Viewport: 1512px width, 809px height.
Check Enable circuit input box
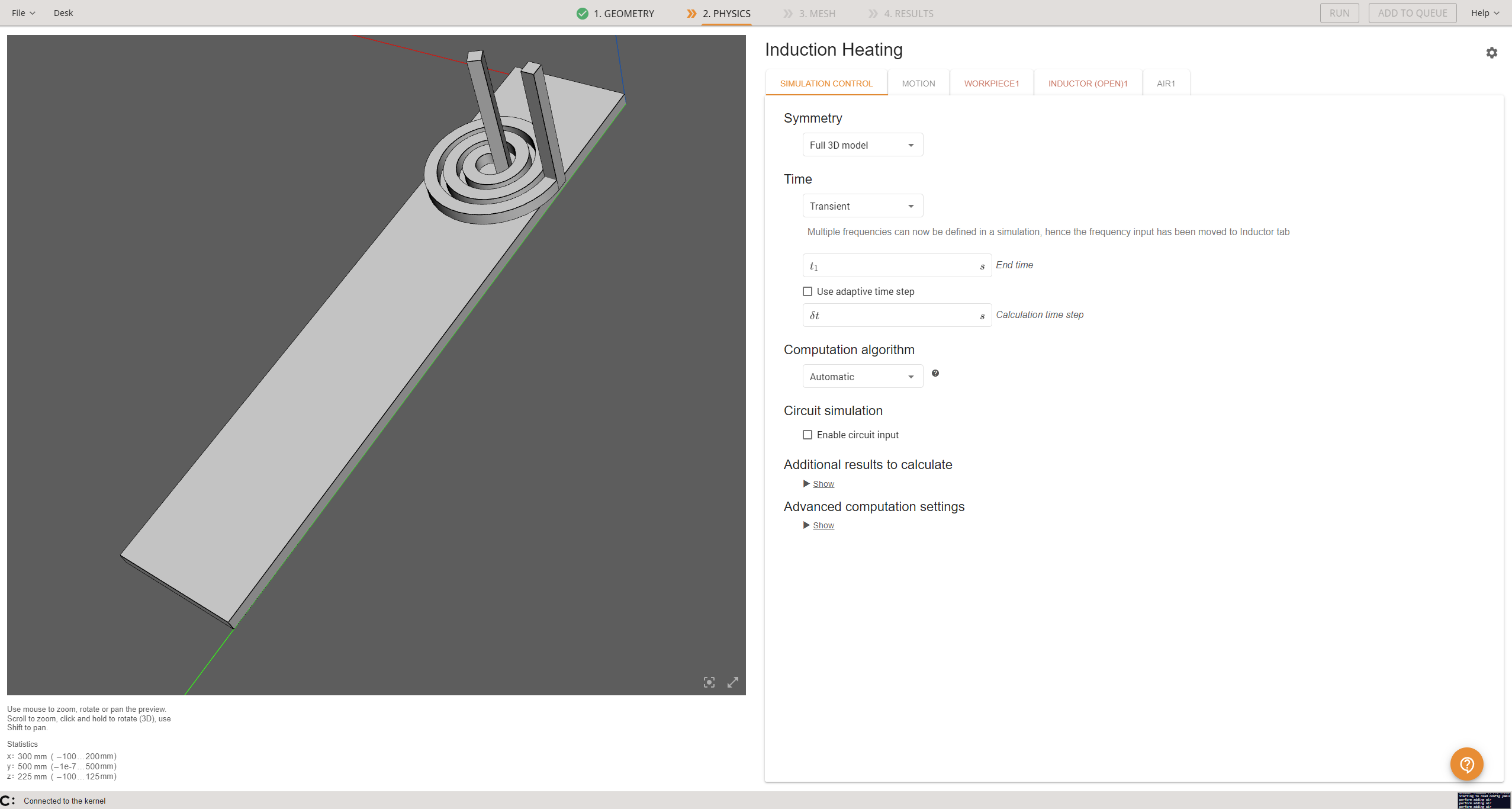coord(808,435)
